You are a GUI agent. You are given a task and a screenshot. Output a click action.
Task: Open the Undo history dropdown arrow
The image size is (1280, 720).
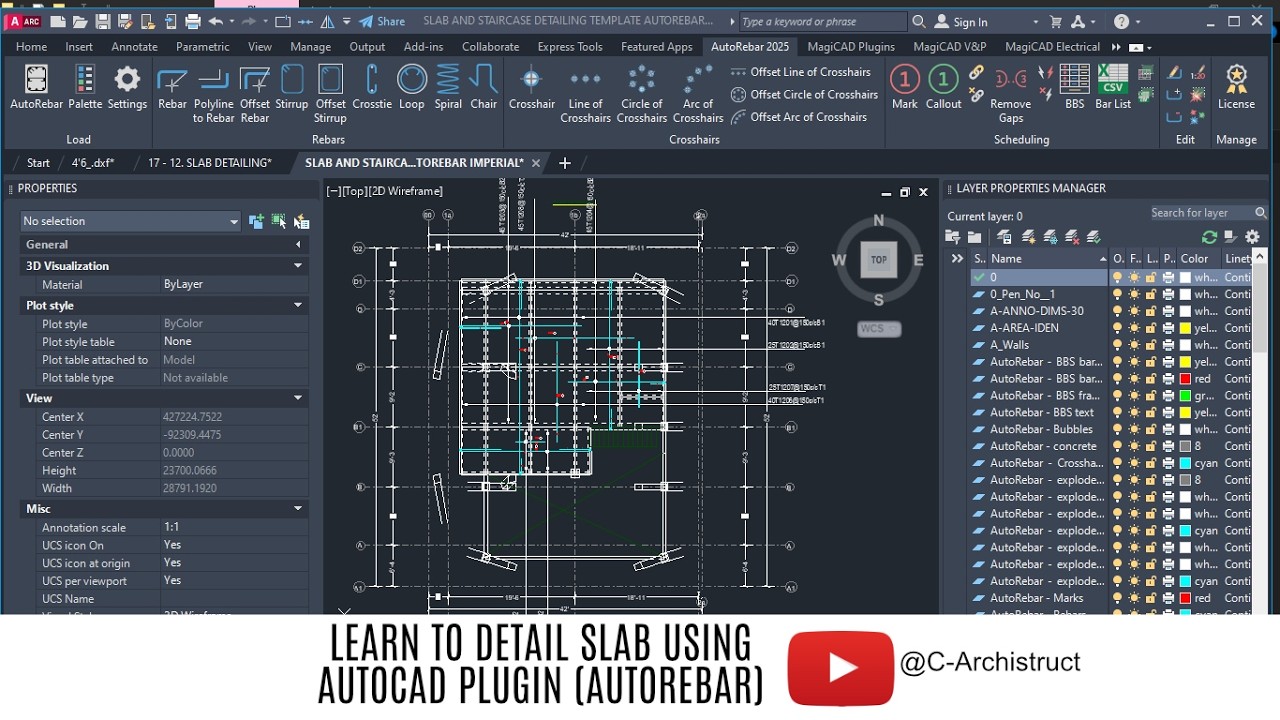232,21
